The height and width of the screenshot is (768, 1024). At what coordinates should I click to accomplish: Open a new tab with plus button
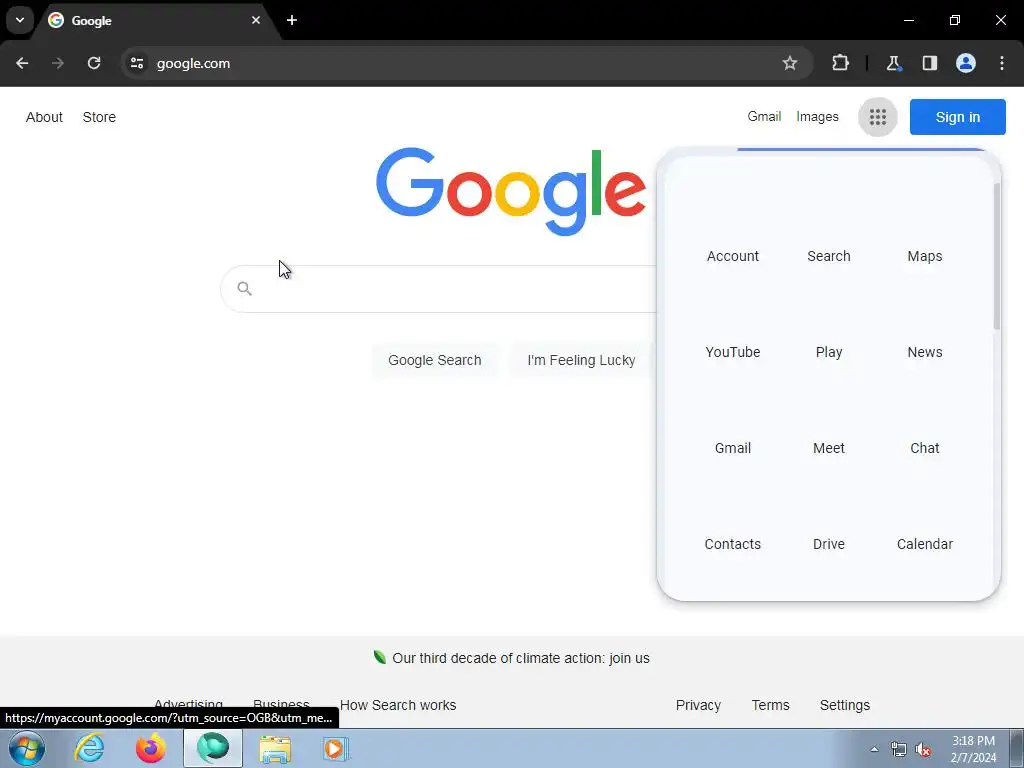[292, 20]
